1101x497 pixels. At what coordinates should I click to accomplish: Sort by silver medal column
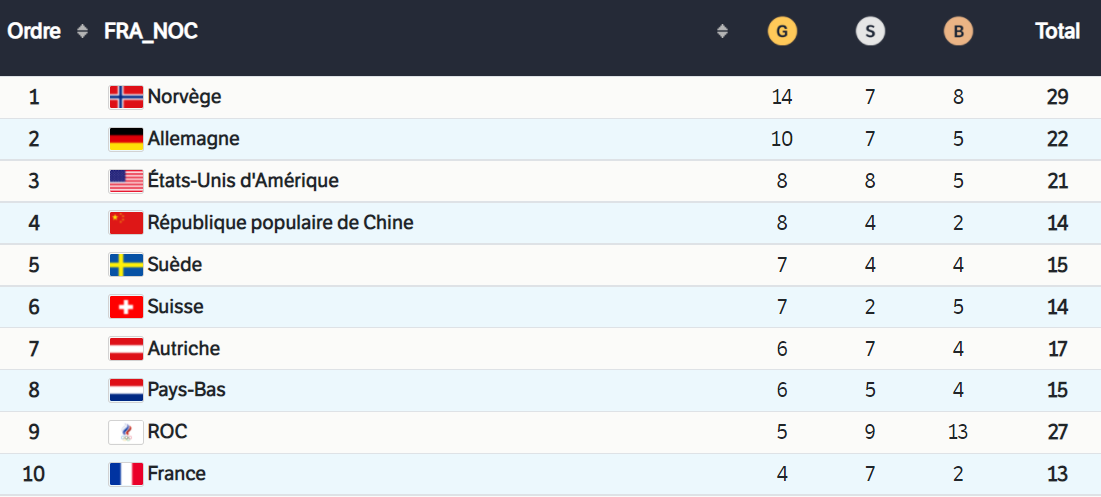[870, 32]
